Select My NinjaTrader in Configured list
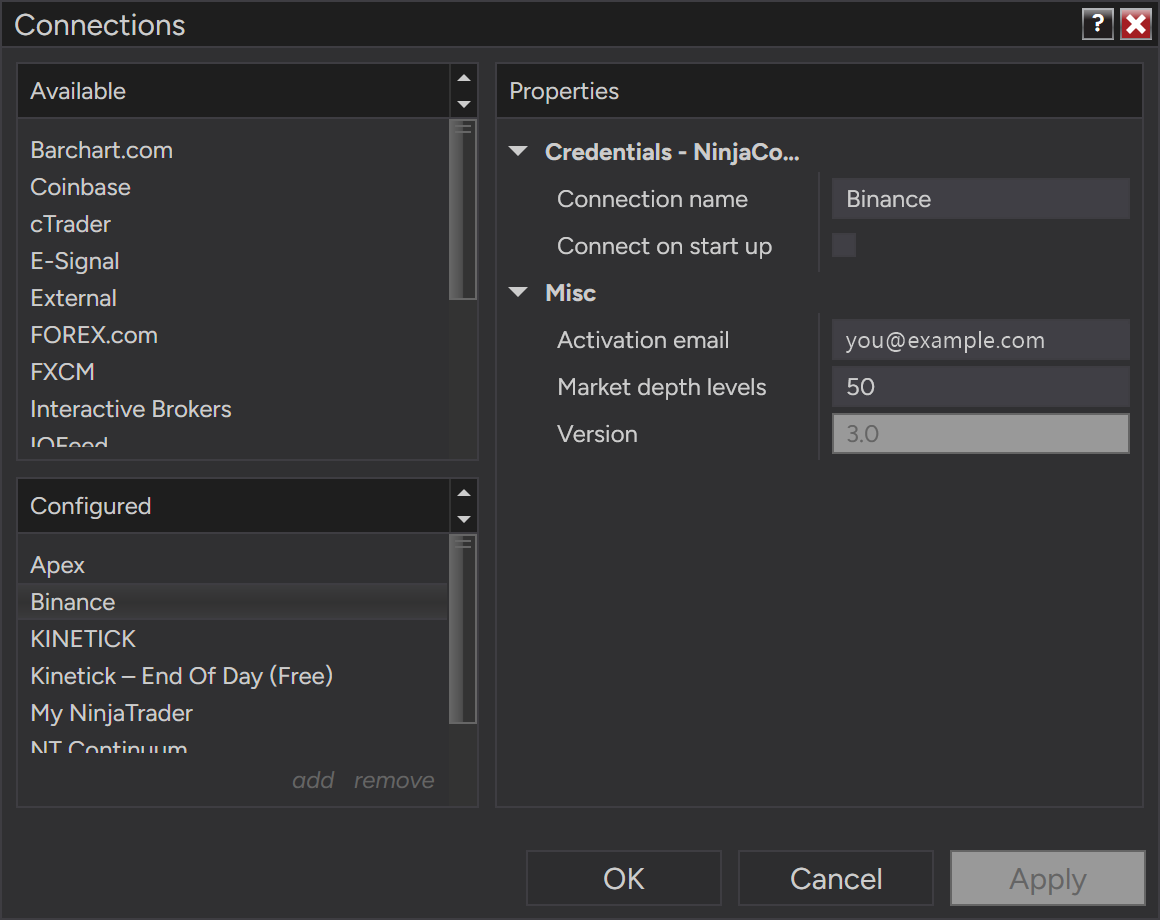The width and height of the screenshot is (1160, 920). (233, 713)
